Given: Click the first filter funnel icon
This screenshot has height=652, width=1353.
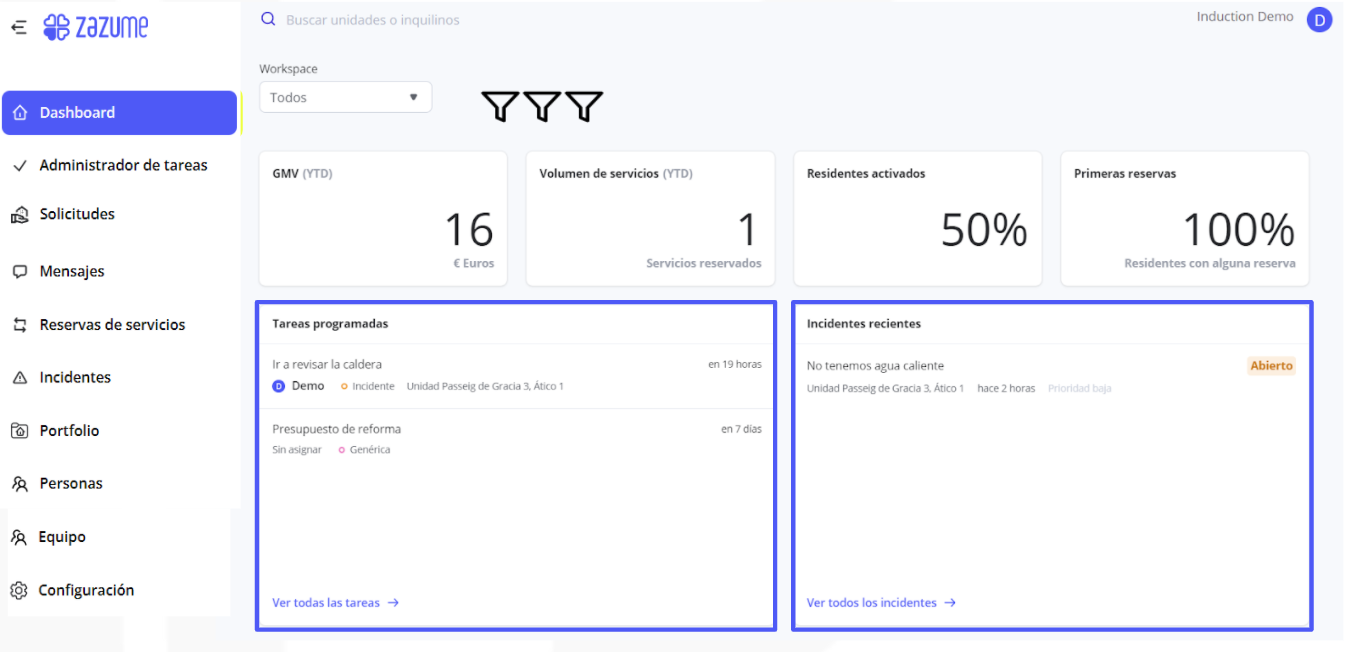Looking at the screenshot, I should coord(500,105).
